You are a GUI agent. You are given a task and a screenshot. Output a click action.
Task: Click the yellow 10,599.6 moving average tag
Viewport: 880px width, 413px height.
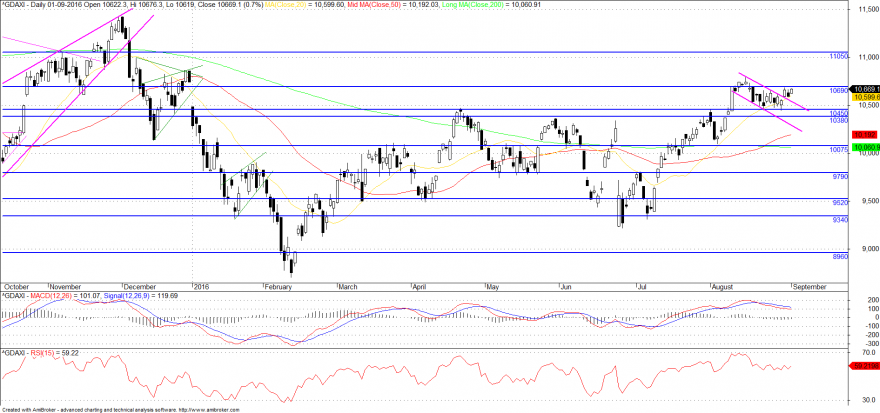tap(865, 97)
